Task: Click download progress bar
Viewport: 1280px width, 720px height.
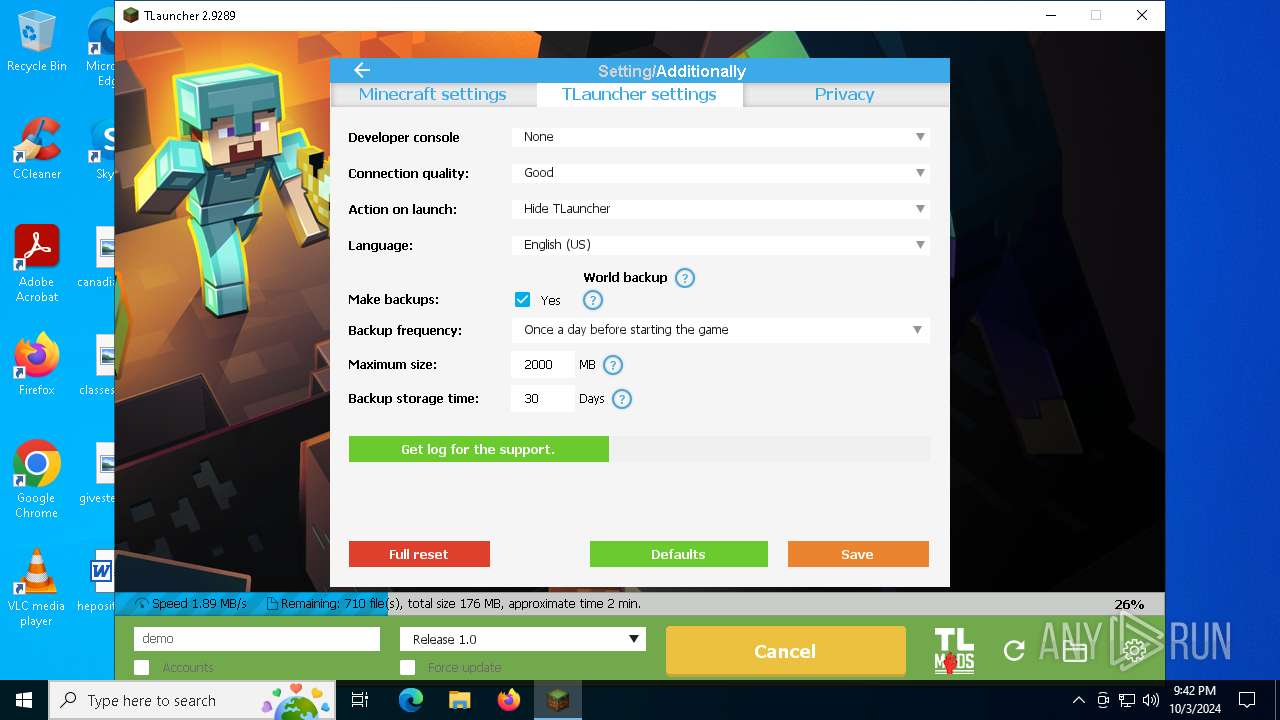Action: (640, 604)
